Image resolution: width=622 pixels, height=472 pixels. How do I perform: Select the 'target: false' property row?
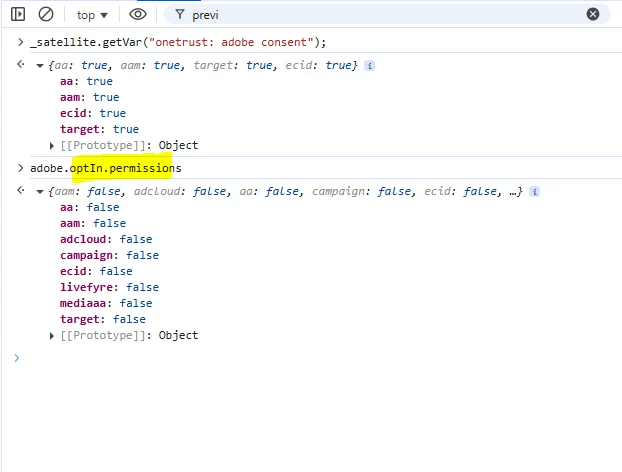(x=103, y=319)
